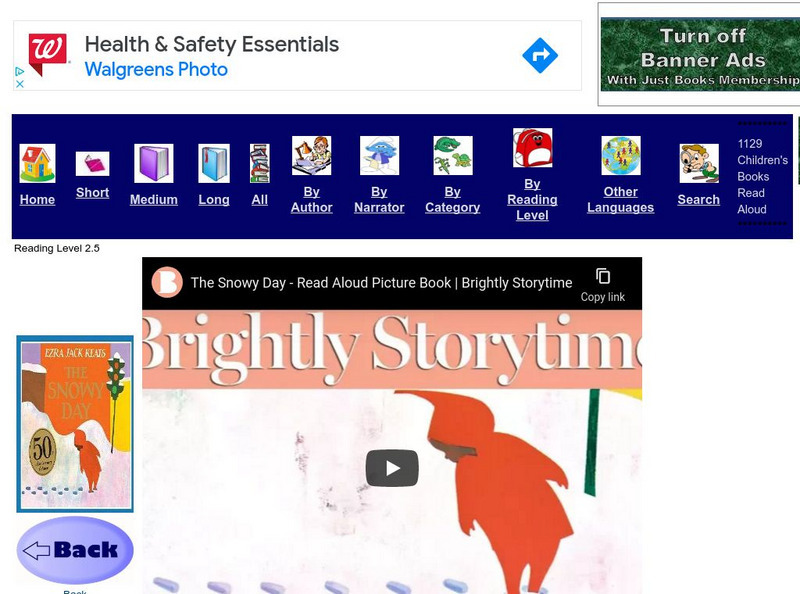The height and width of the screenshot is (594, 800).
Task: Open the By Reading Level link
Action: [532, 200]
